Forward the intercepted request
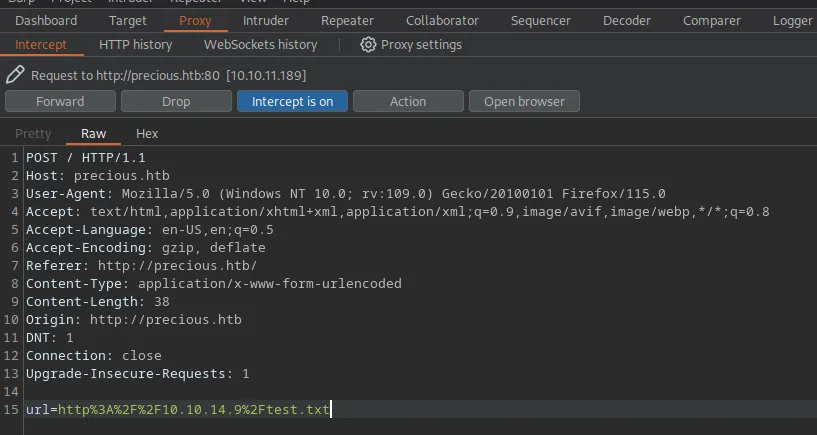817x435 pixels. click(60, 101)
